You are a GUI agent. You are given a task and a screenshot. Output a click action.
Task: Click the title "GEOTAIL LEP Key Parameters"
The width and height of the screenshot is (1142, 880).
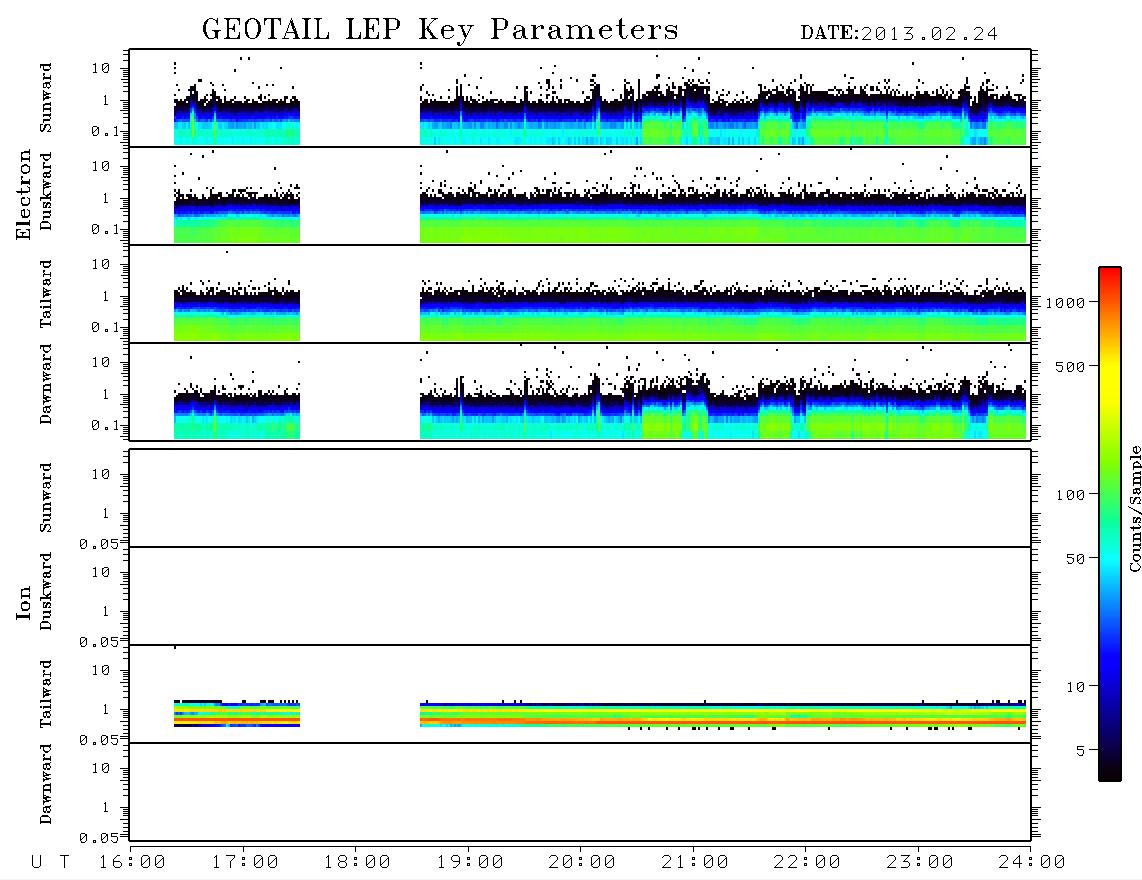[440, 31]
